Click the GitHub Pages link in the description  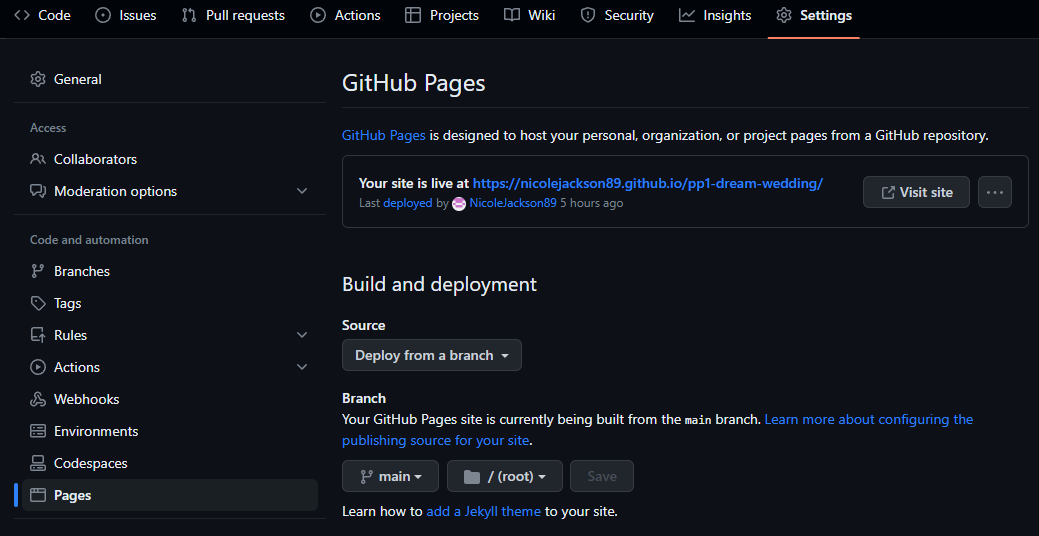click(384, 136)
